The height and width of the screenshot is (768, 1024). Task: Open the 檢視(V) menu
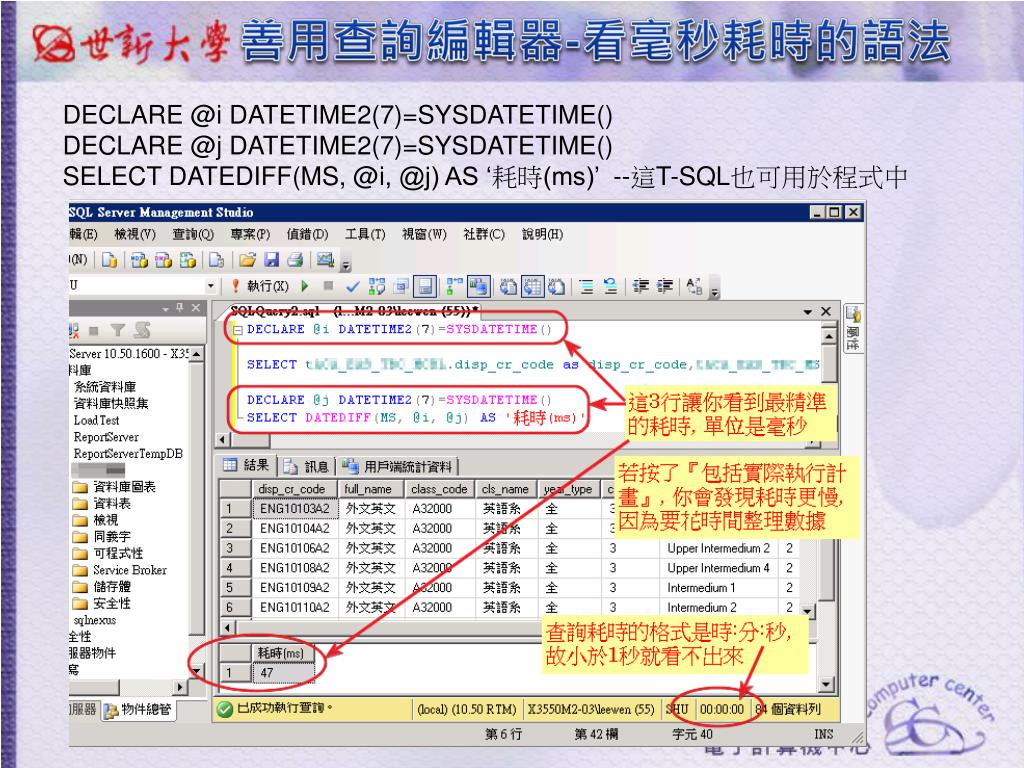tap(135, 234)
